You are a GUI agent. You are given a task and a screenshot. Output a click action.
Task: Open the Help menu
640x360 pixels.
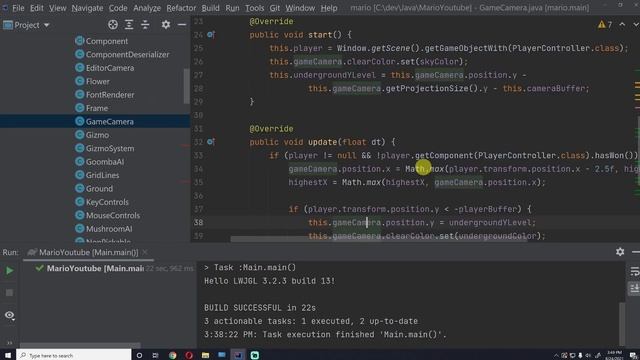[329, 8]
